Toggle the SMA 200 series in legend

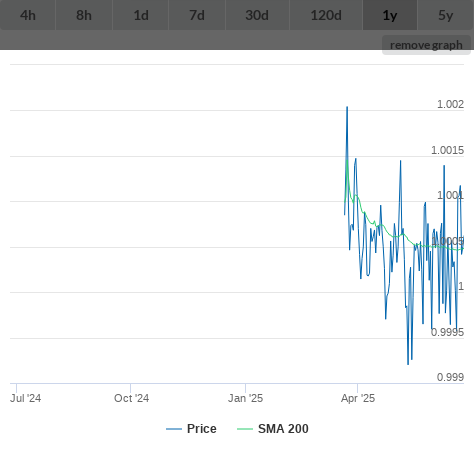click(x=273, y=429)
